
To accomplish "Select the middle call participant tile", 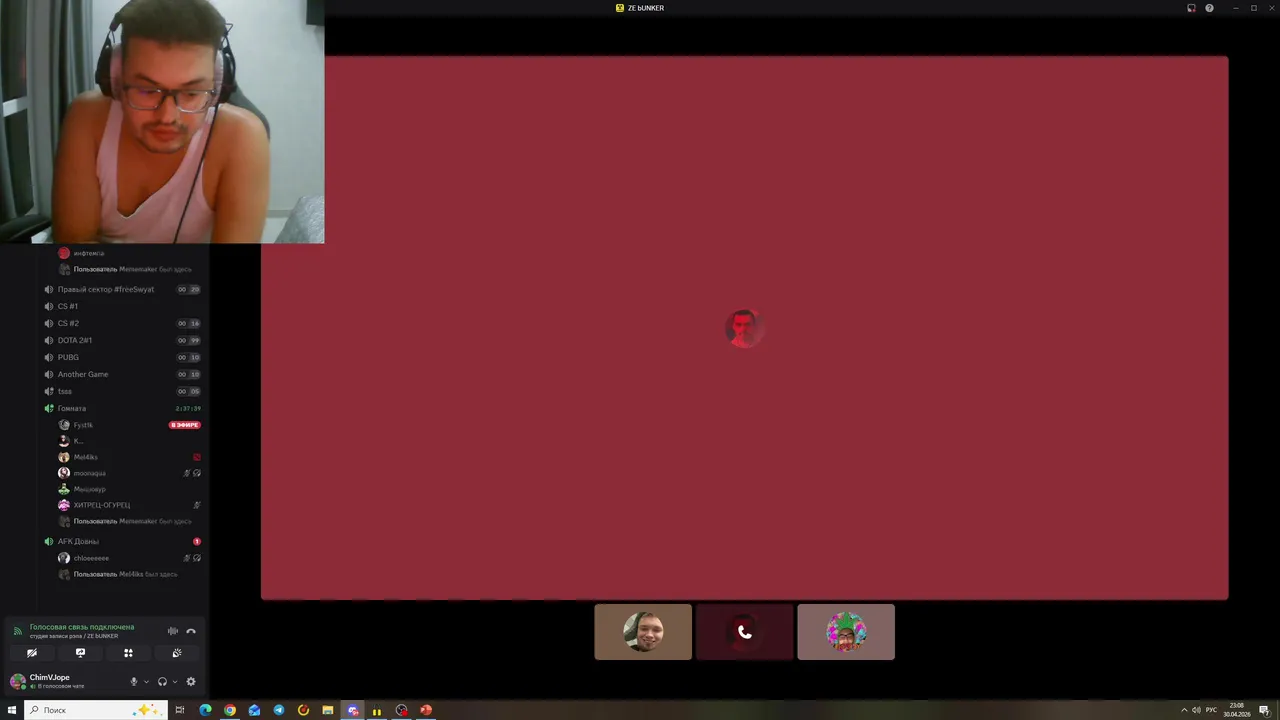I will pyautogui.click(x=744, y=632).
